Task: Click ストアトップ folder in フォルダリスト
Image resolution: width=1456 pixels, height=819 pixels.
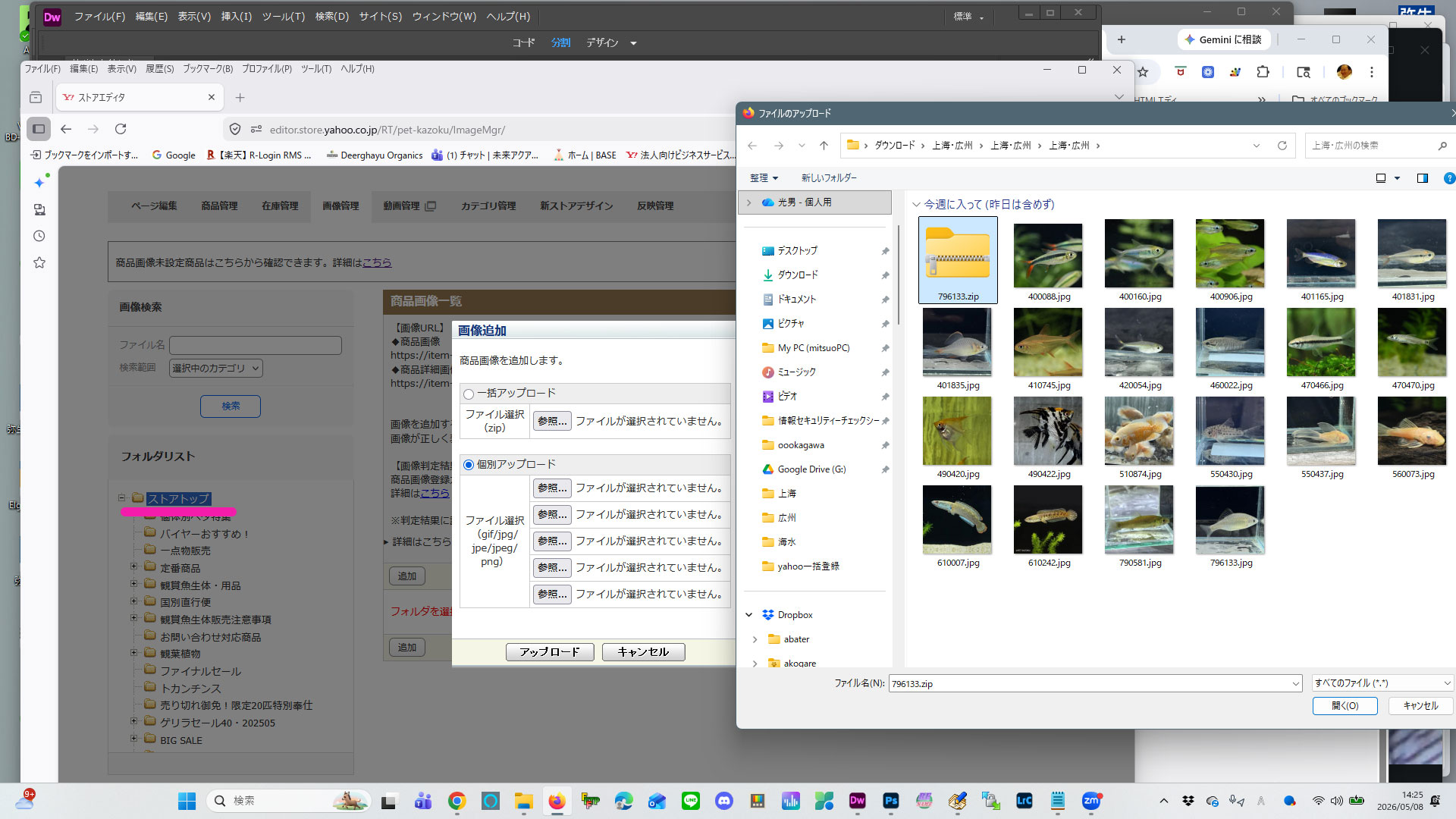Action: pyautogui.click(x=179, y=499)
